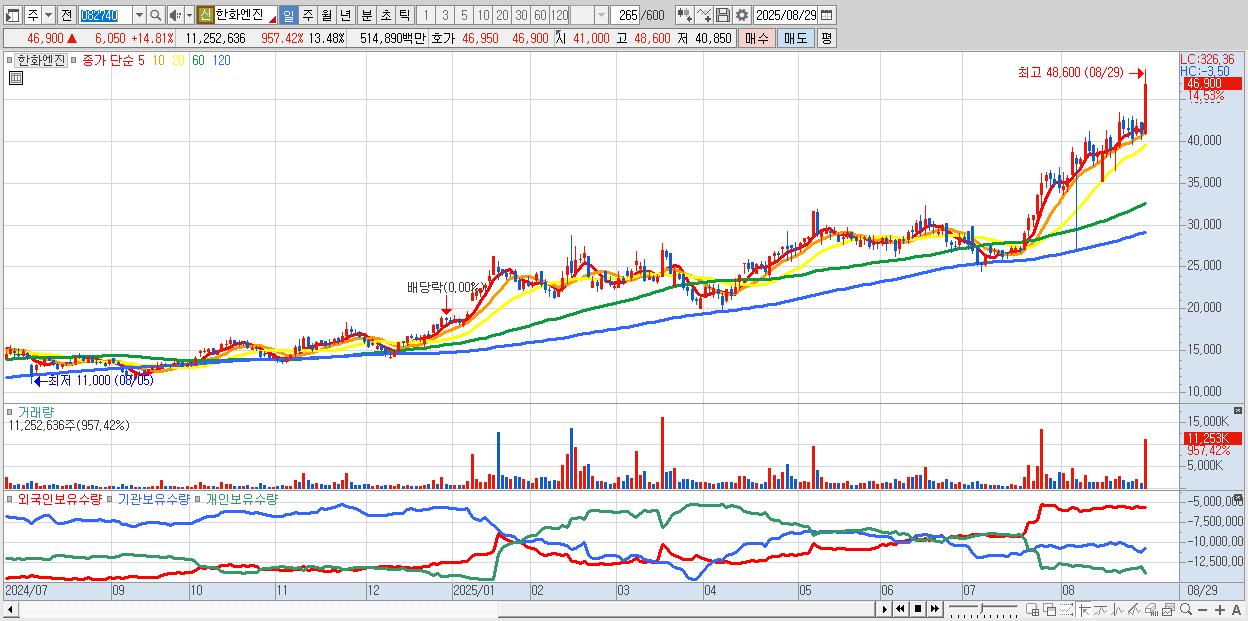Choose the 1 interval button
Image resolution: width=1248 pixels, height=621 pixels.
pyautogui.click(x=426, y=15)
